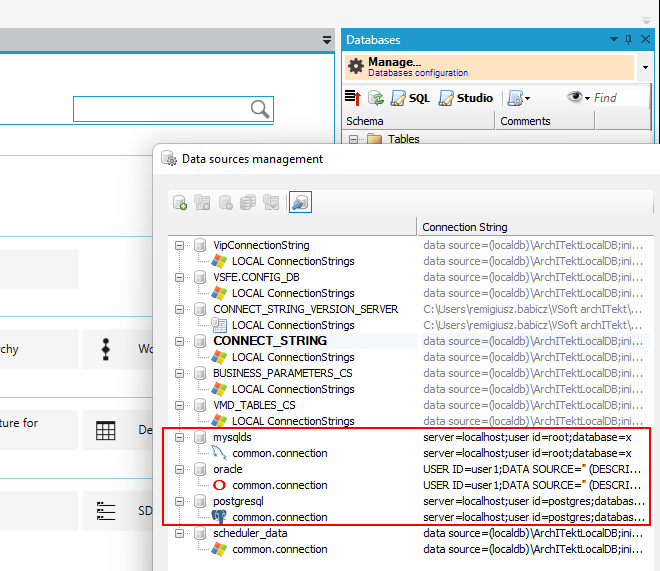Click file icon under CONNECT_STRING_VERSION_SERVER
This screenshot has width=660, height=571.
pyautogui.click(x=219, y=325)
